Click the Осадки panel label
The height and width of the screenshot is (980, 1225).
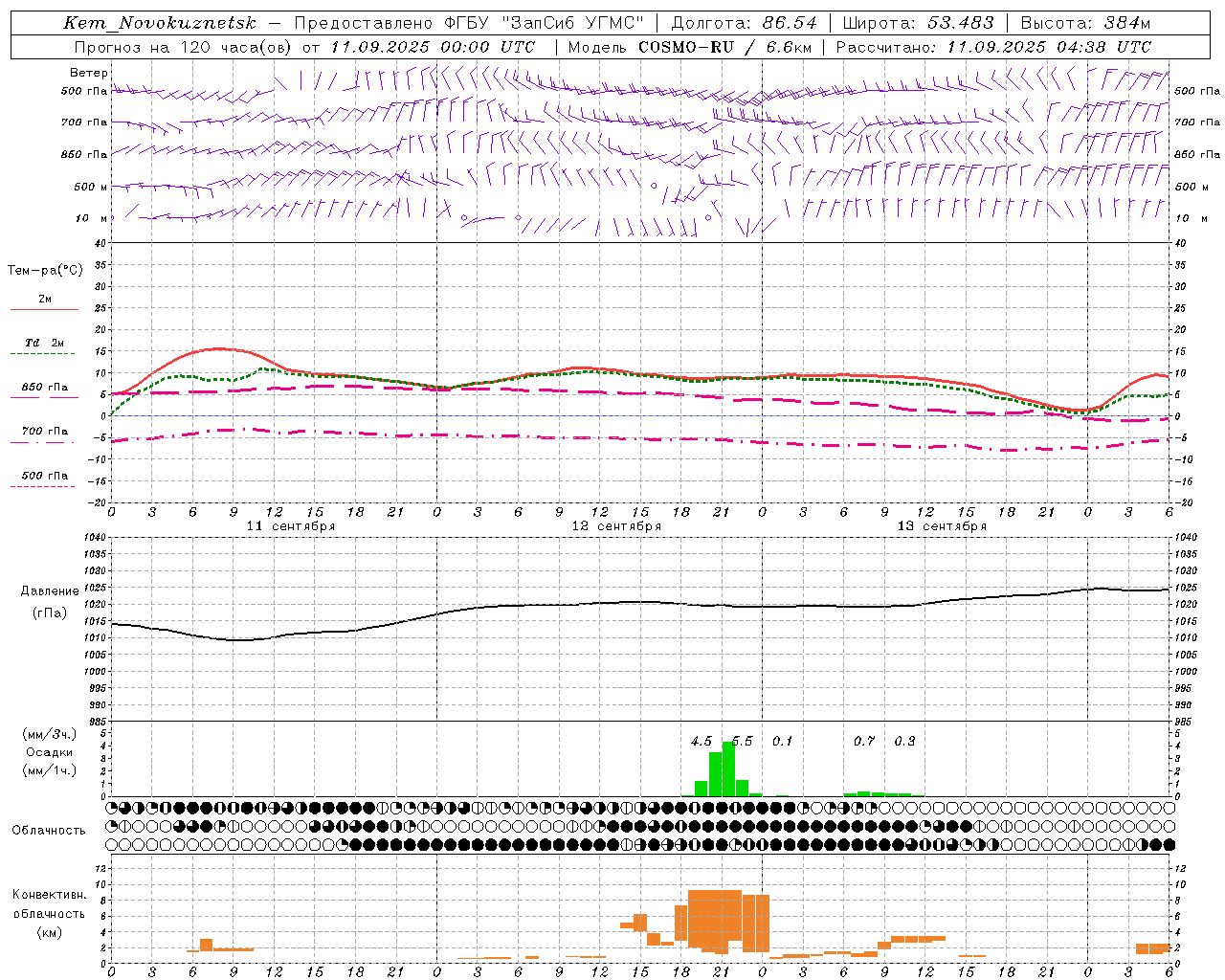[50, 752]
